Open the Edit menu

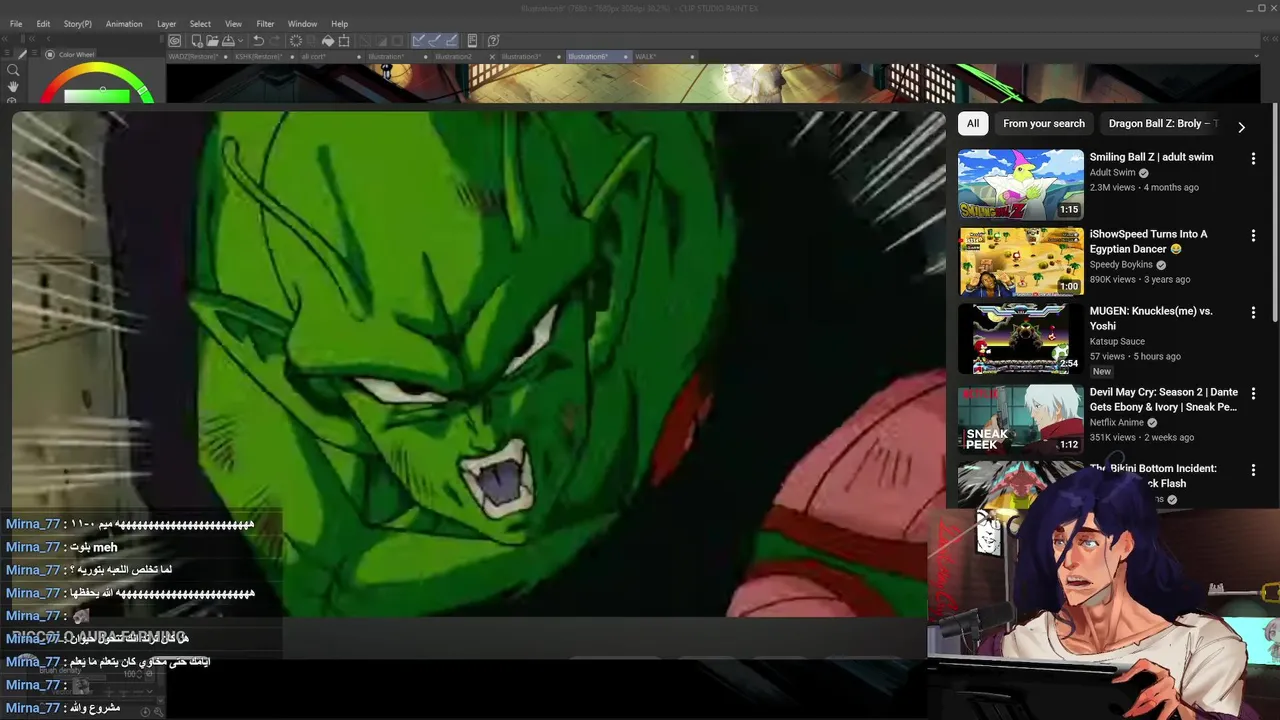pos(43,24)
